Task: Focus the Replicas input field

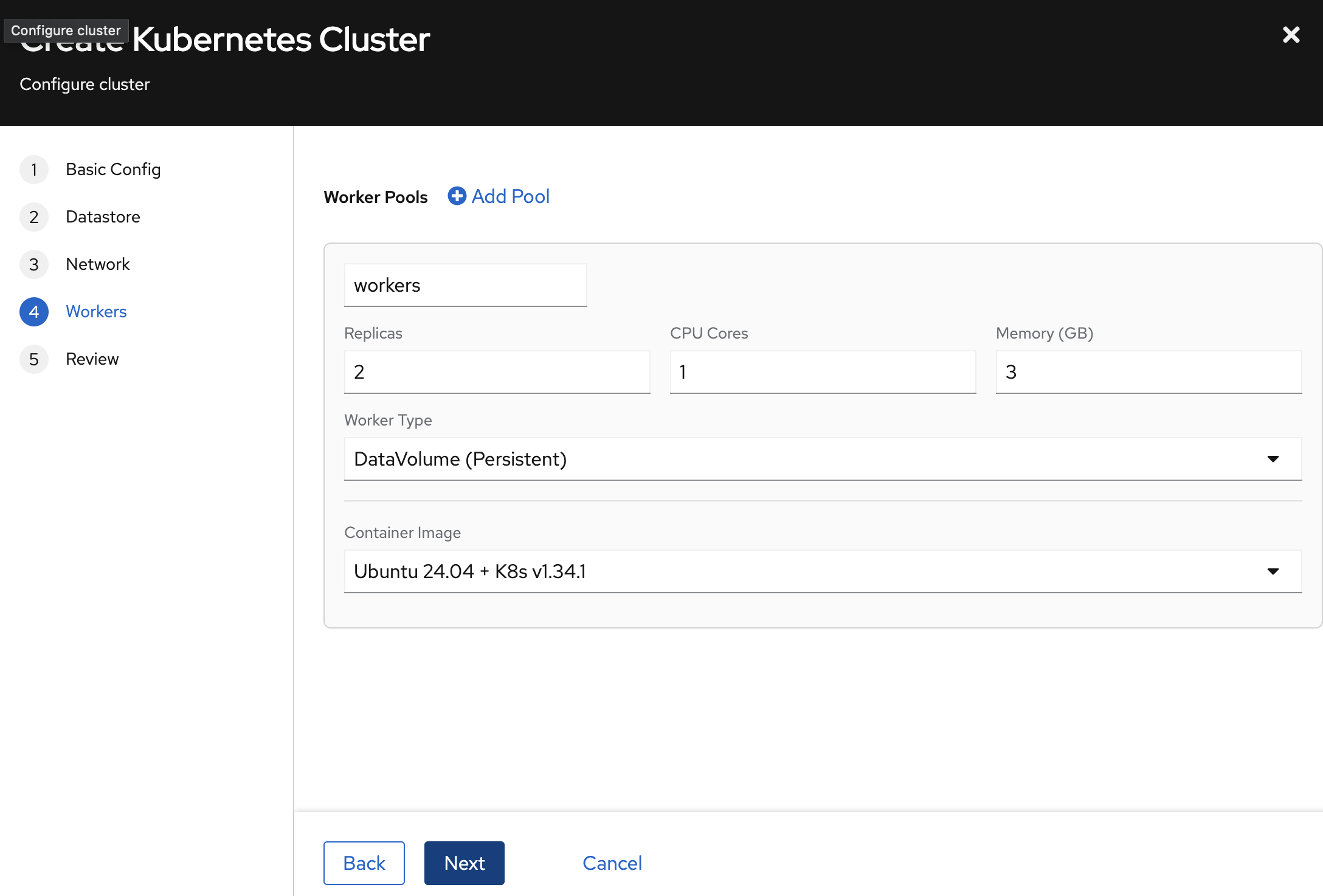Action: tap(497, 372)
